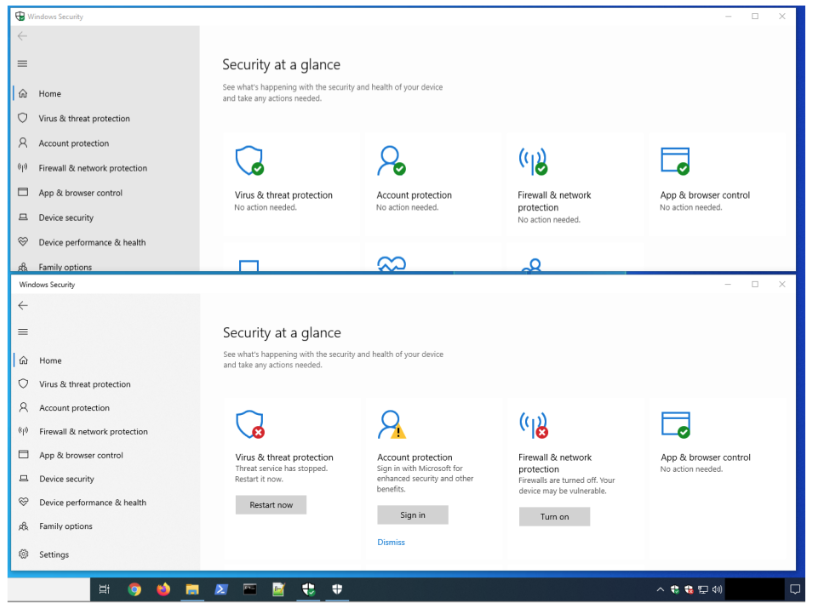This screenshot has width=817, height=605.
Task: Click Windows Security title in lower window title bar
Action: [x=47, y=285]
